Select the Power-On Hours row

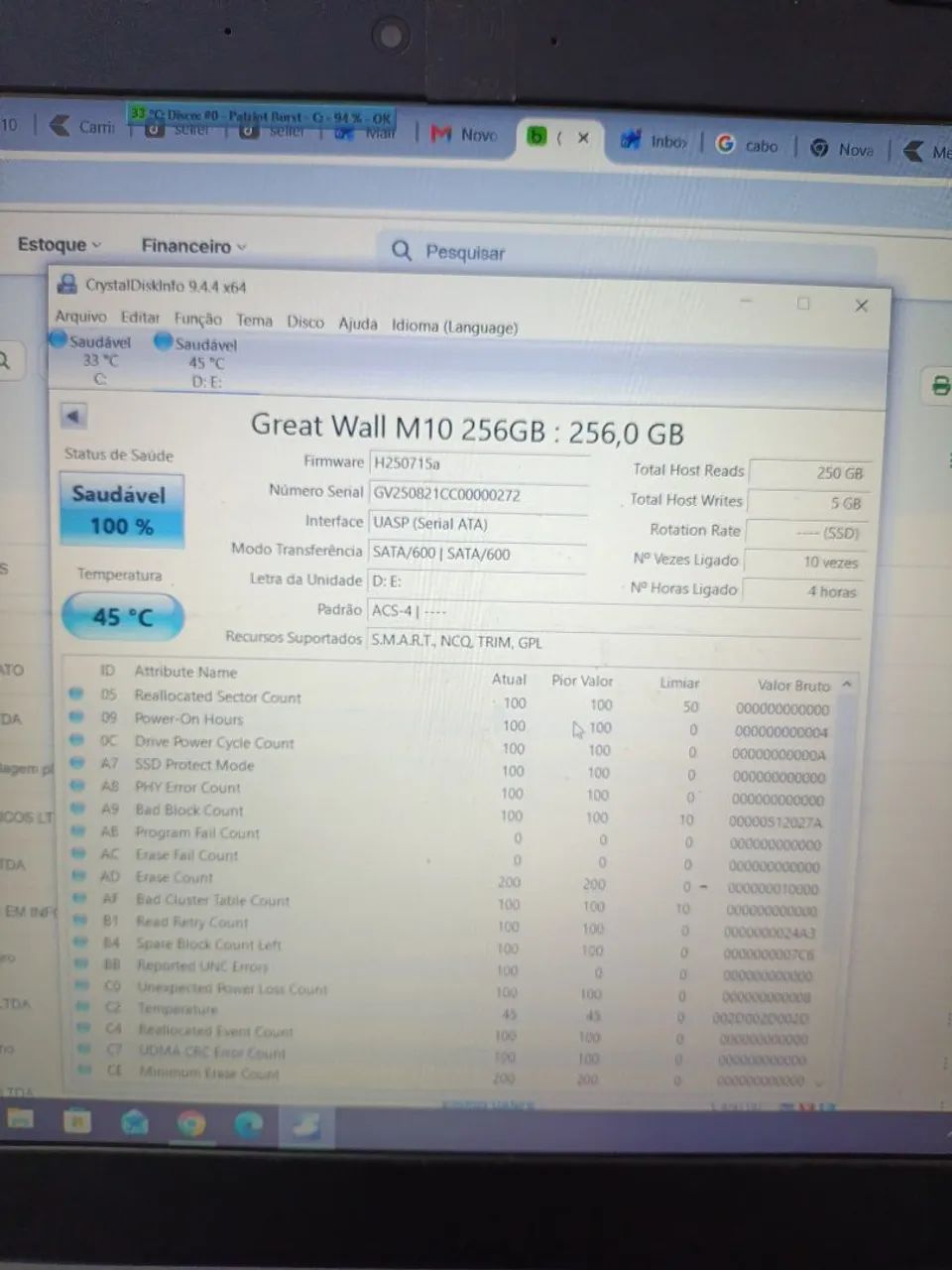tap(451, 723)
